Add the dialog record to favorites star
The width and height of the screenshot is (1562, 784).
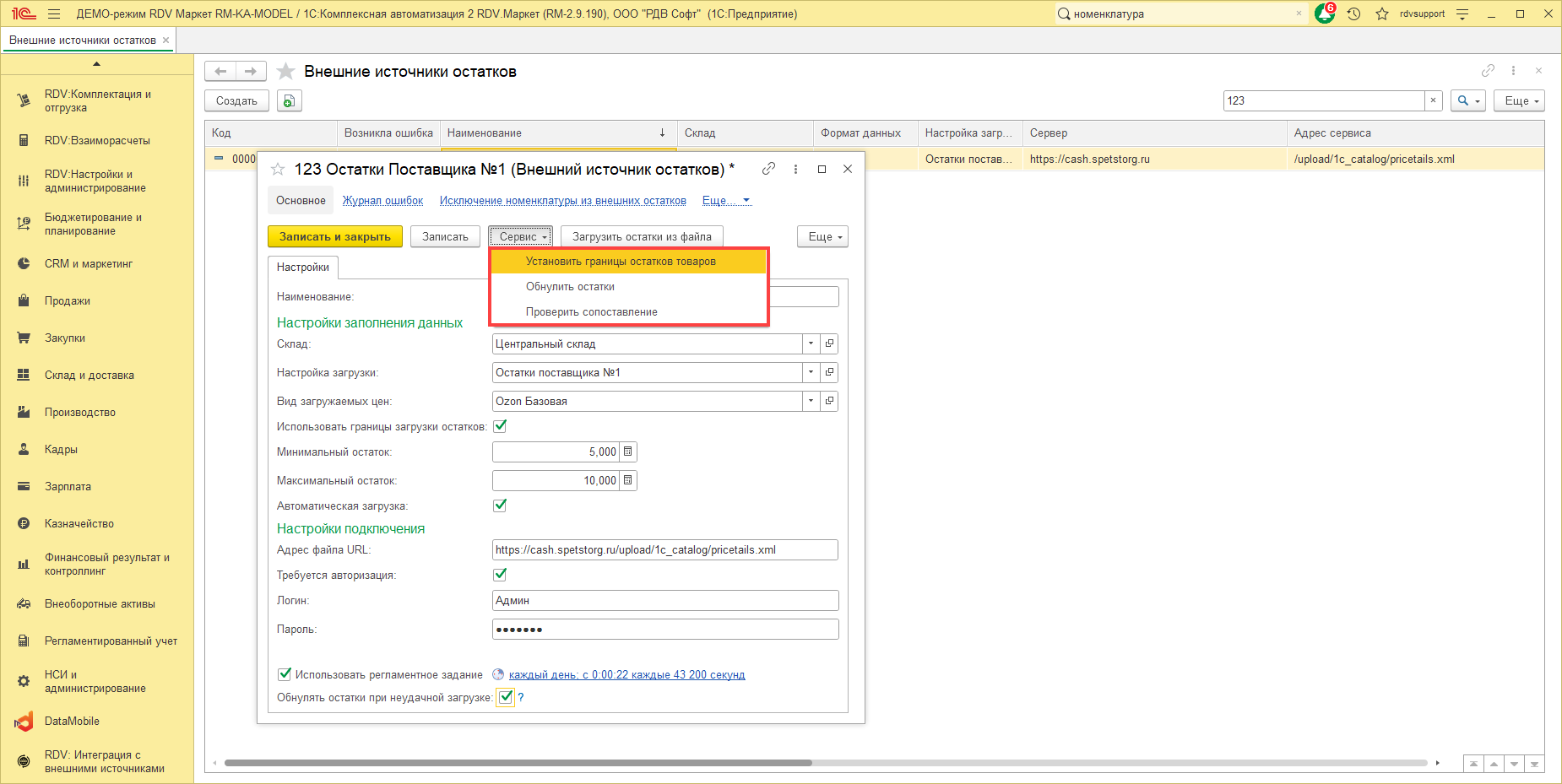coord(278,170)
